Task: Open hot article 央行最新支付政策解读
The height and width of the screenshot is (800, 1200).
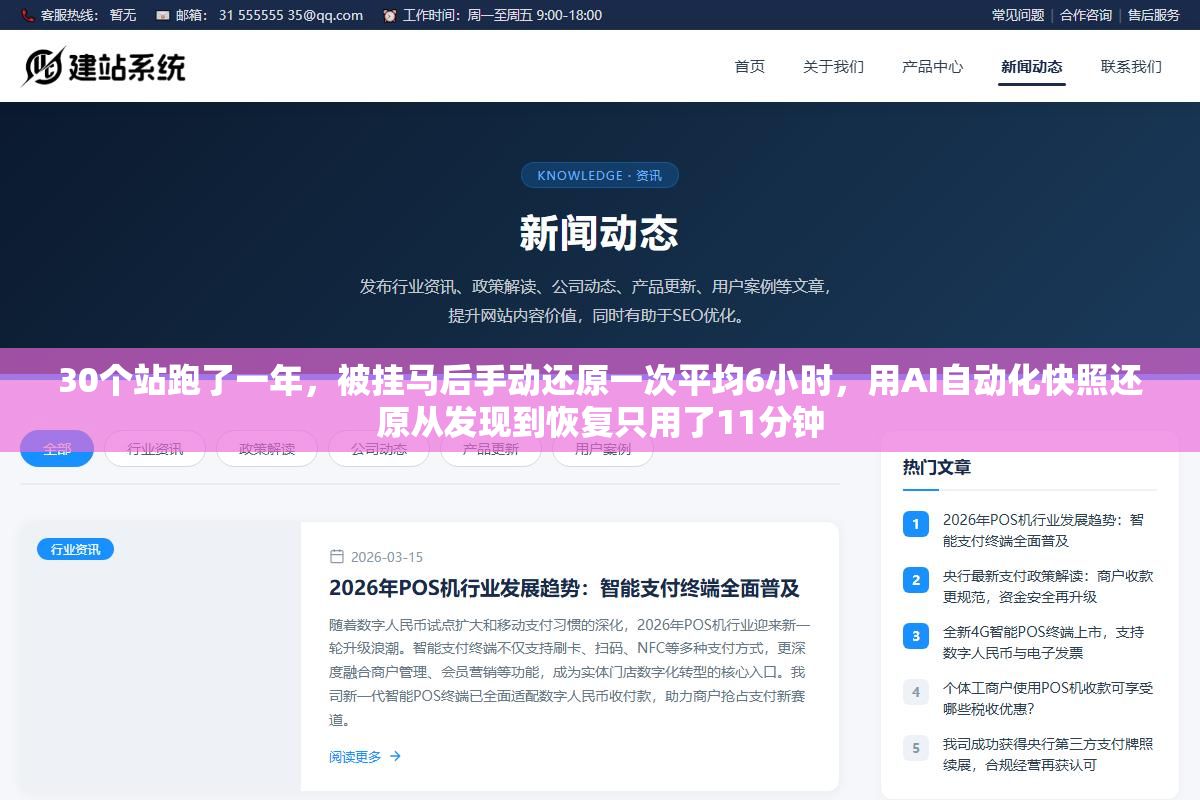Action: (1048, 586)
